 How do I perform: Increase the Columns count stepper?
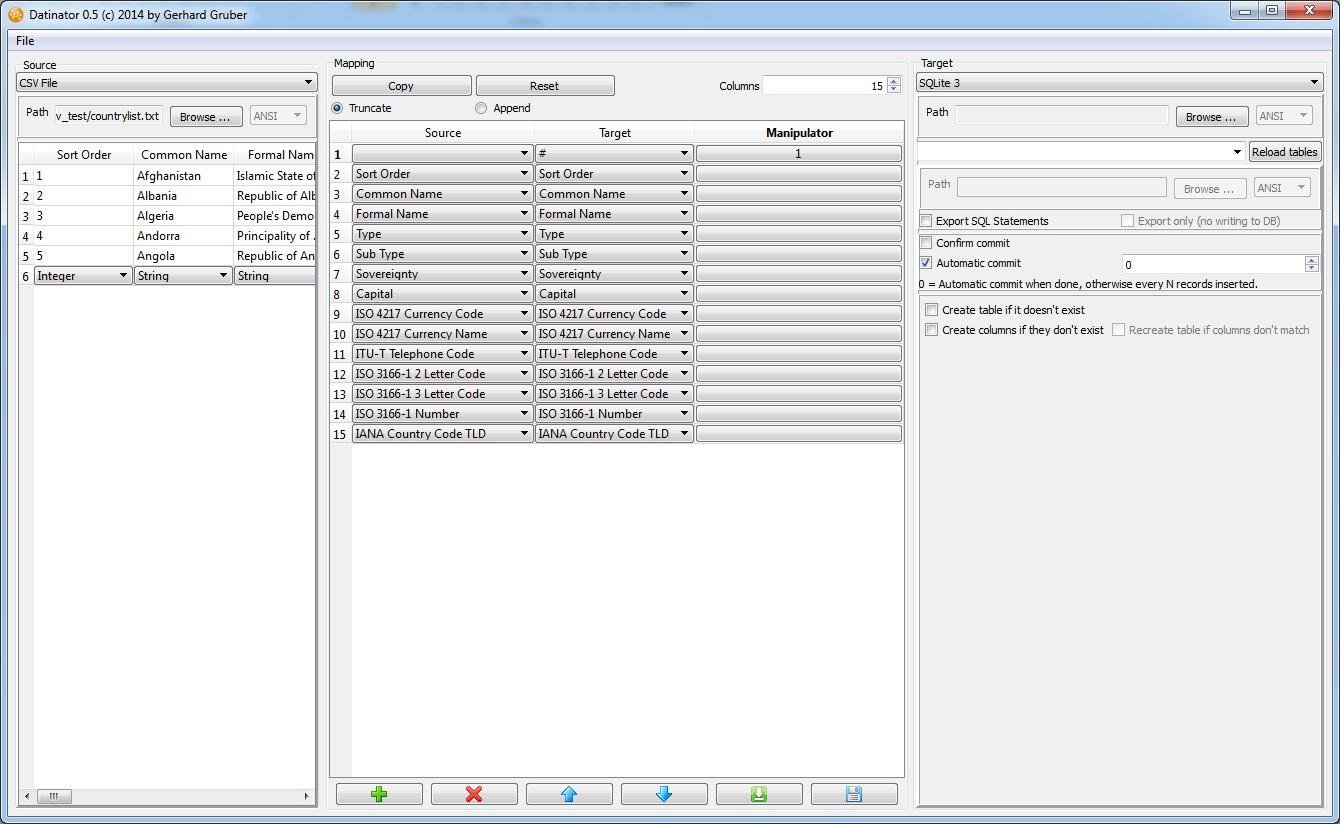click(x=894, y=81)
